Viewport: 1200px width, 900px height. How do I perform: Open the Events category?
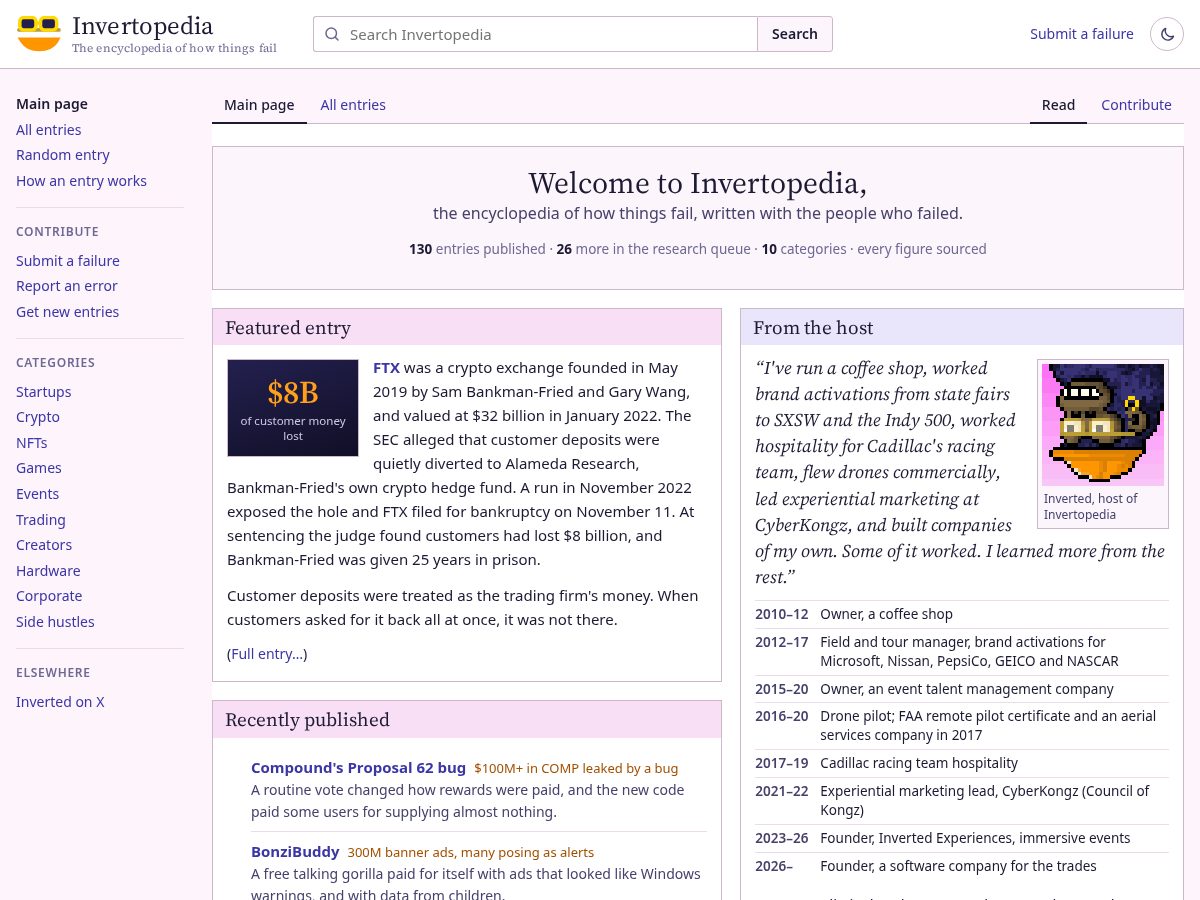[x=38, y=494]
